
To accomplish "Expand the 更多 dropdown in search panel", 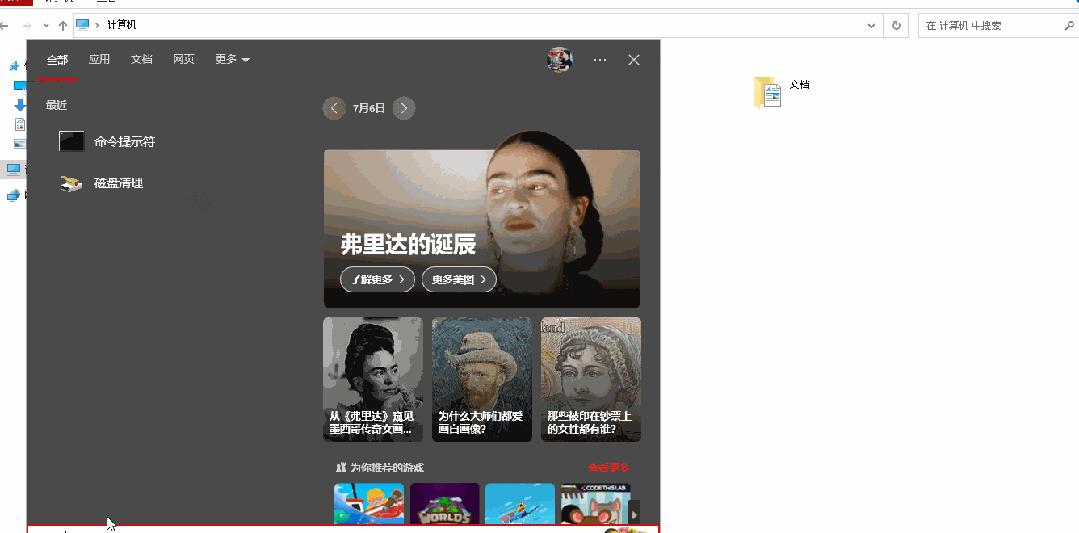I will click(232, 60).
